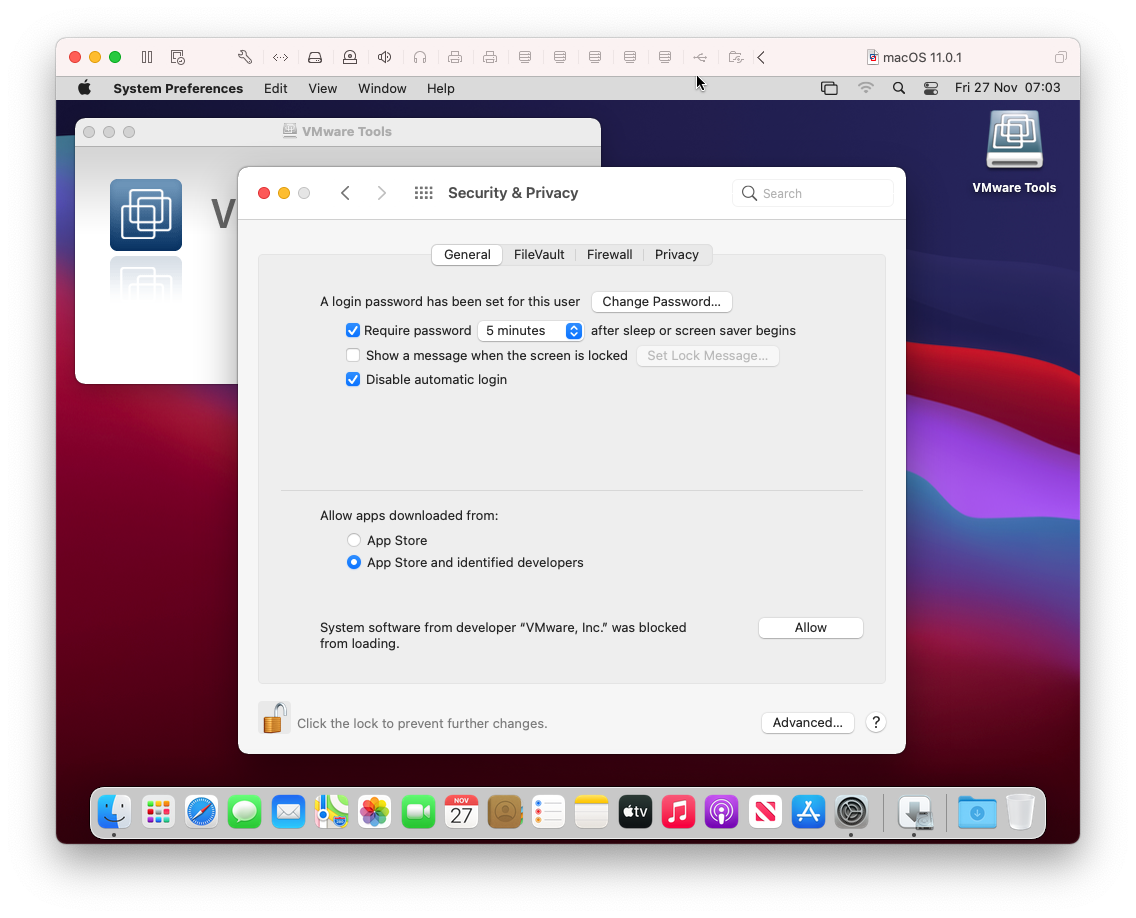The height and width of the screenshot is (918, 1136).
Task: Switch to the FileVault tab
Action: coord(539,255)
